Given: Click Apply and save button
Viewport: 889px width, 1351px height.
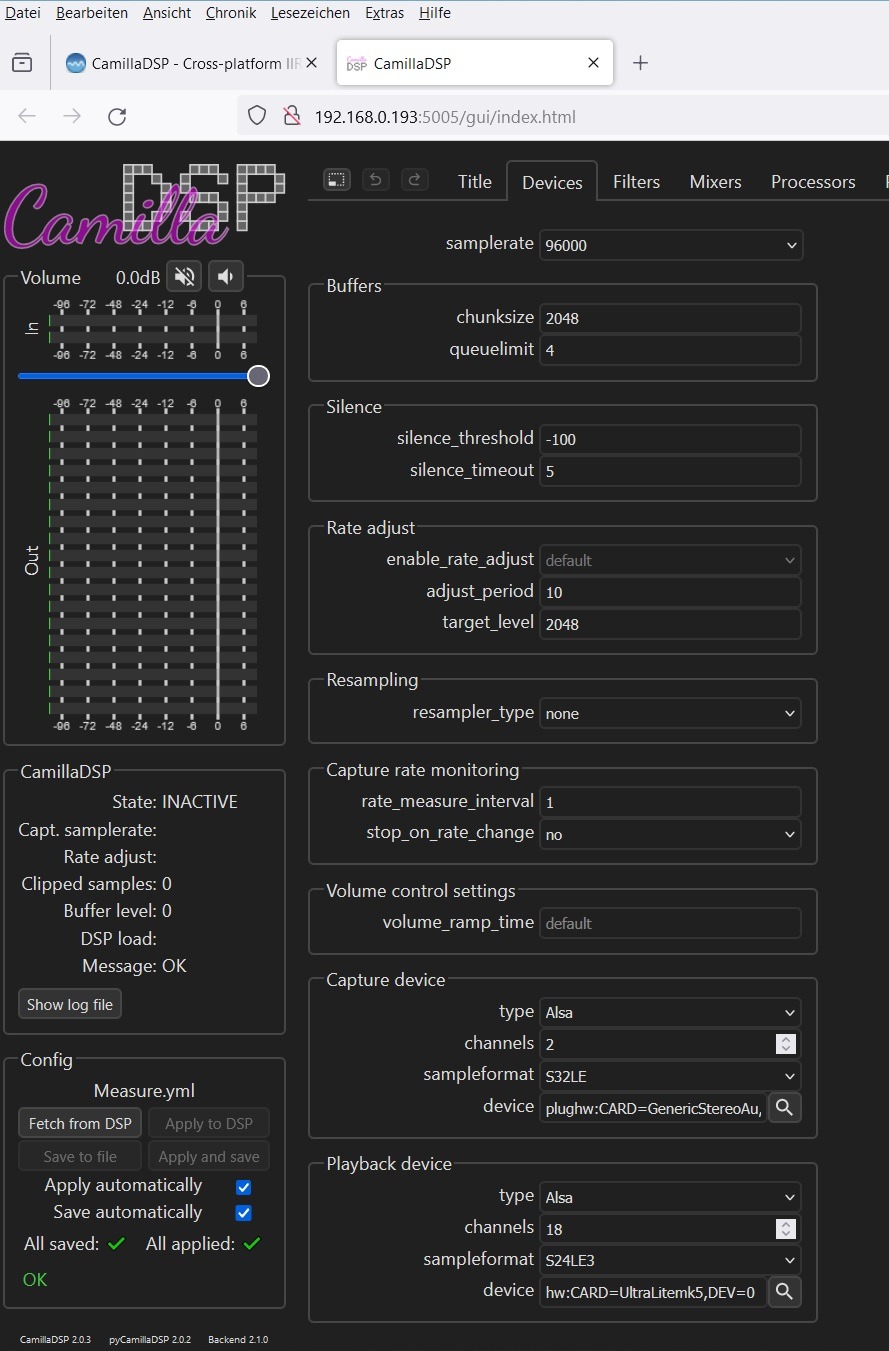Looking at the screenshot, I should pos(209,1156).
